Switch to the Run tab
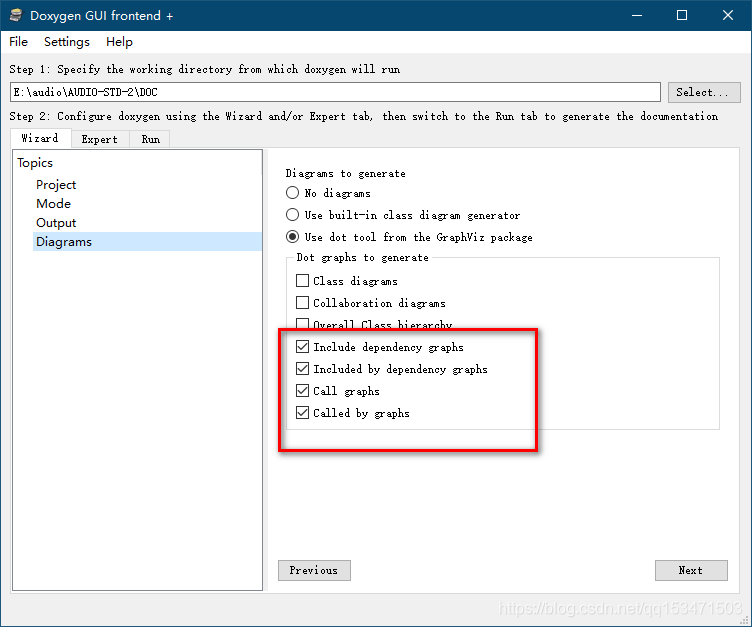Viewport: 752px width, 627px height. coord(150,139)
